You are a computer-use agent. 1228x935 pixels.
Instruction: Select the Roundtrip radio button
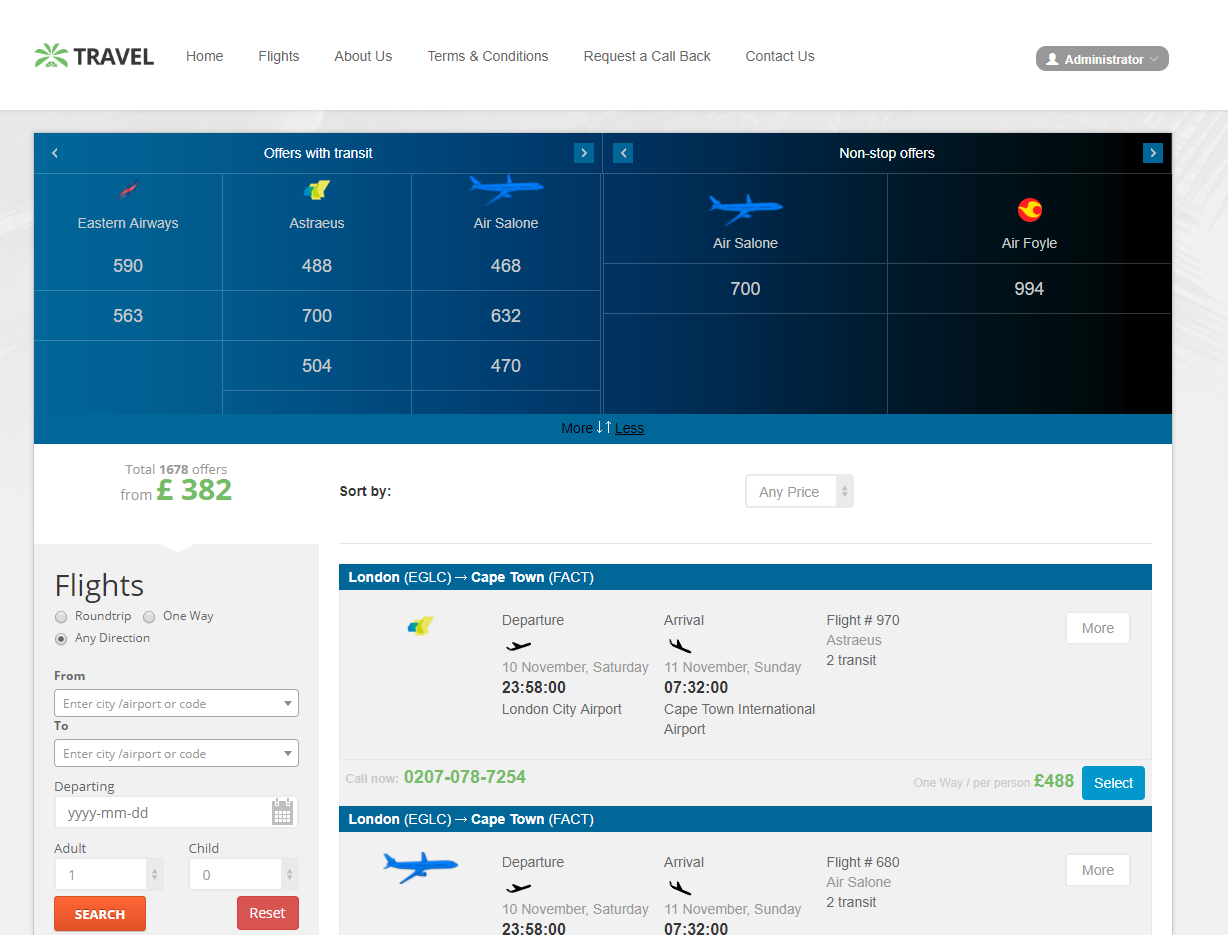[61, 617]
